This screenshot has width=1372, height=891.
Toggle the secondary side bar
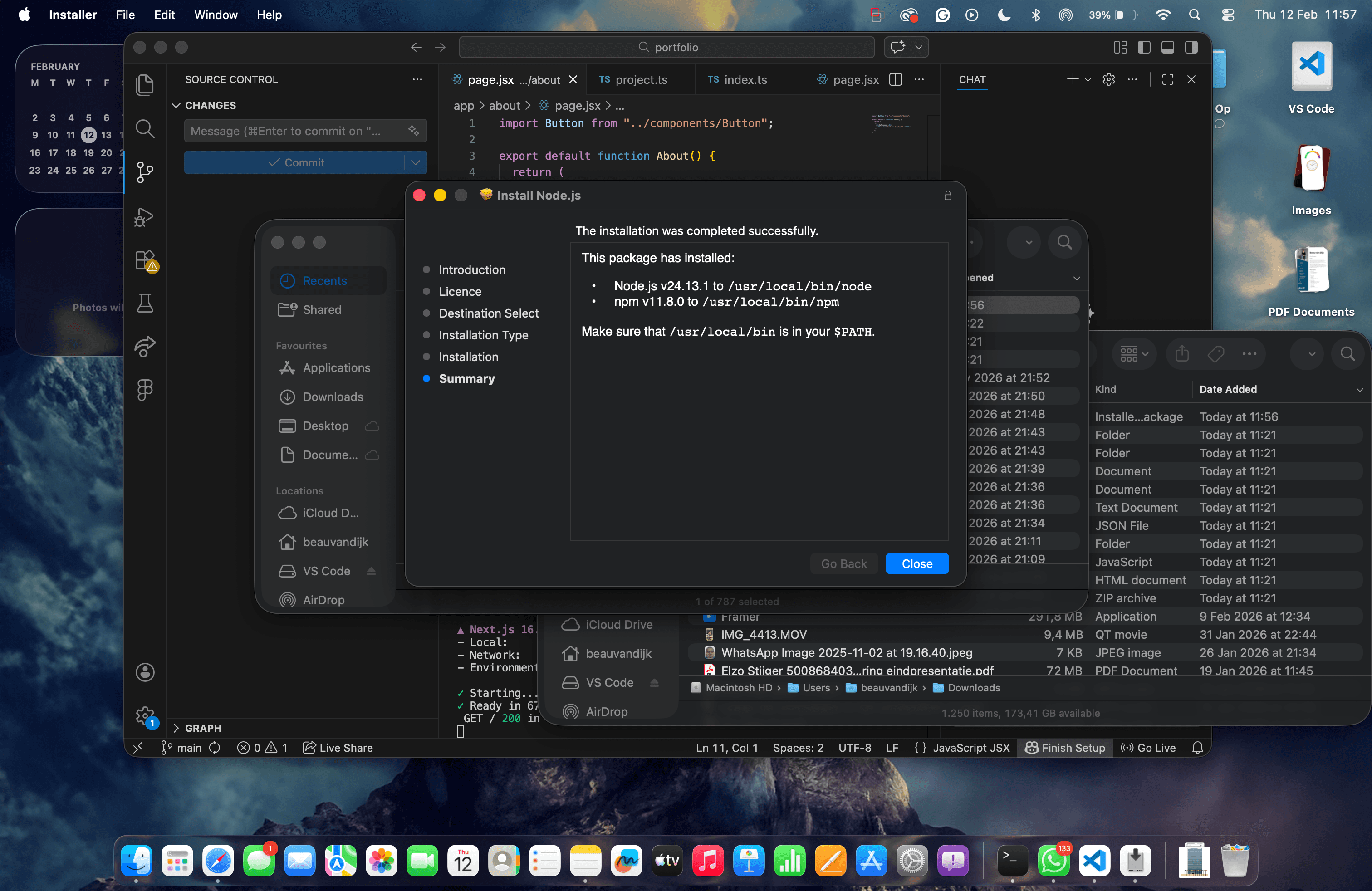pos(1191,47)
